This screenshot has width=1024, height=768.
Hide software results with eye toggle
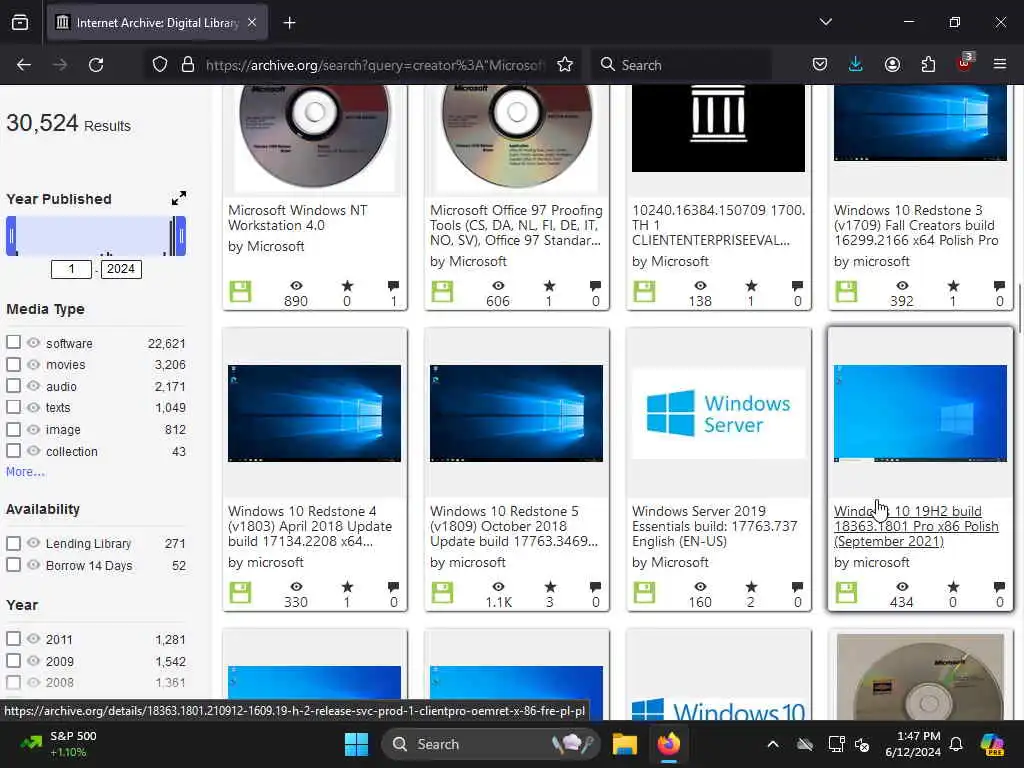33,343
